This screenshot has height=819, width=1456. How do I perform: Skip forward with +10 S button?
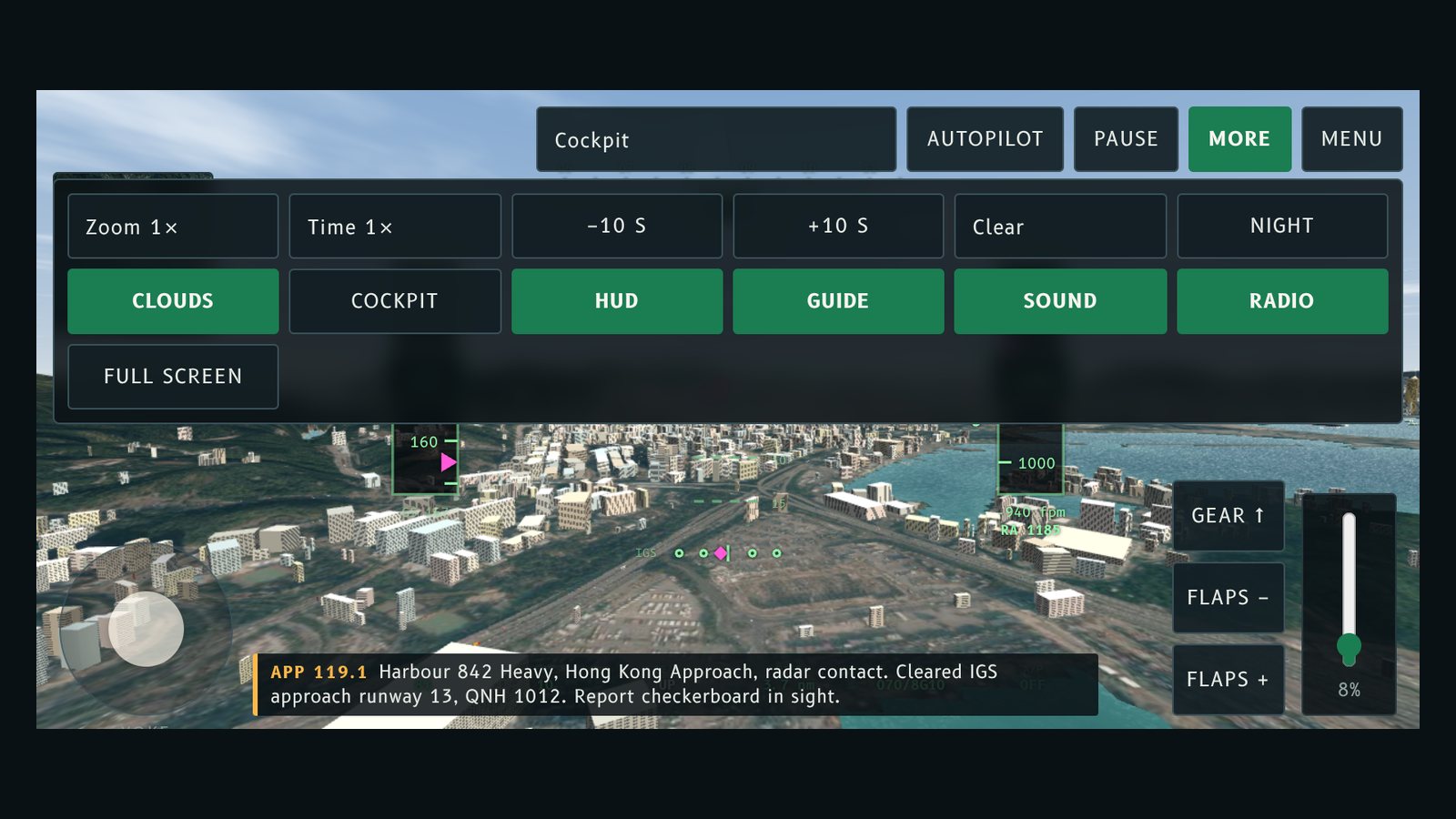[x=838, y=227]
